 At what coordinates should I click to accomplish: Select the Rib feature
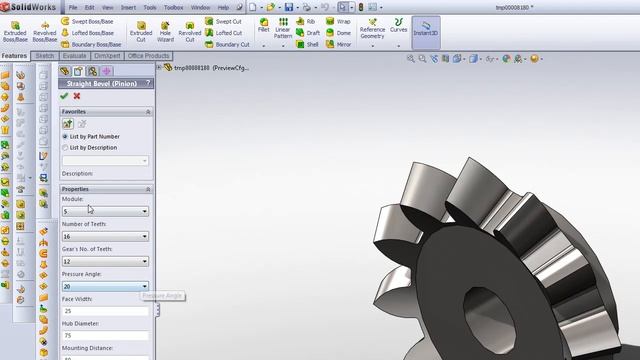point(306,21)
